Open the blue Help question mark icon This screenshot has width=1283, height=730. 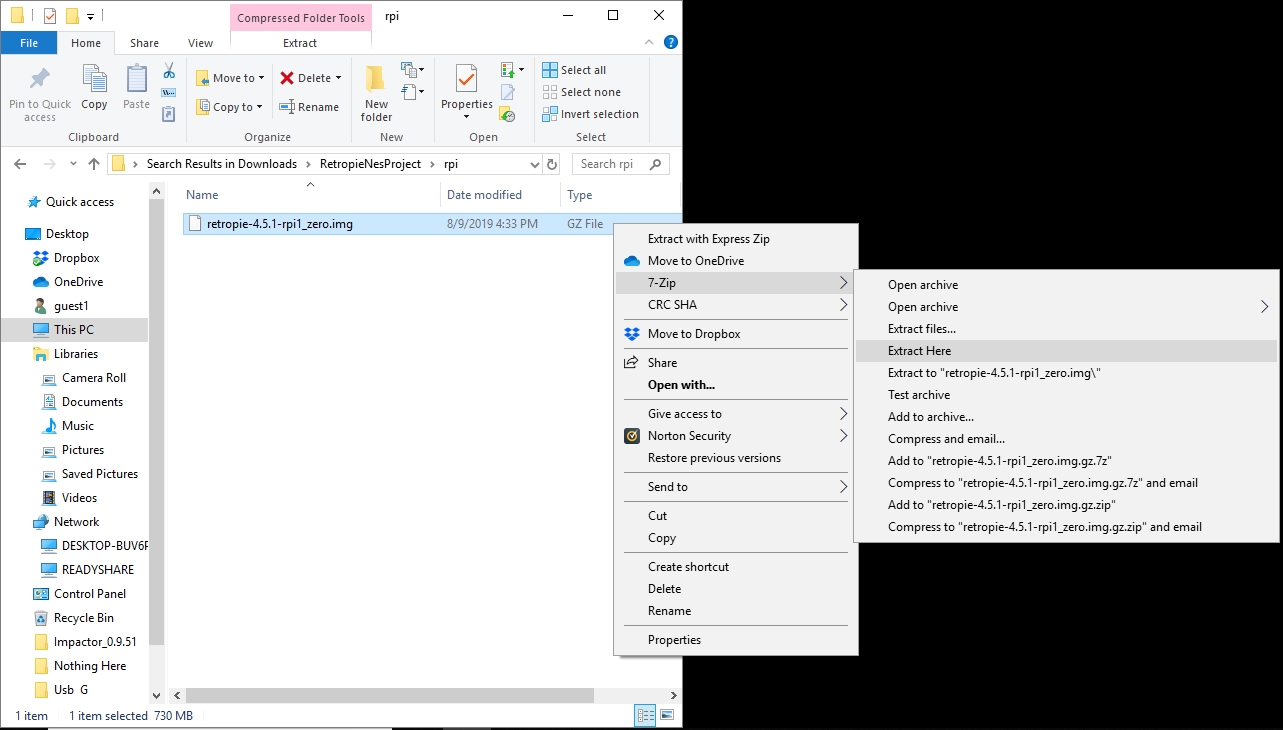pyautogui.click(x=671, y=43)
